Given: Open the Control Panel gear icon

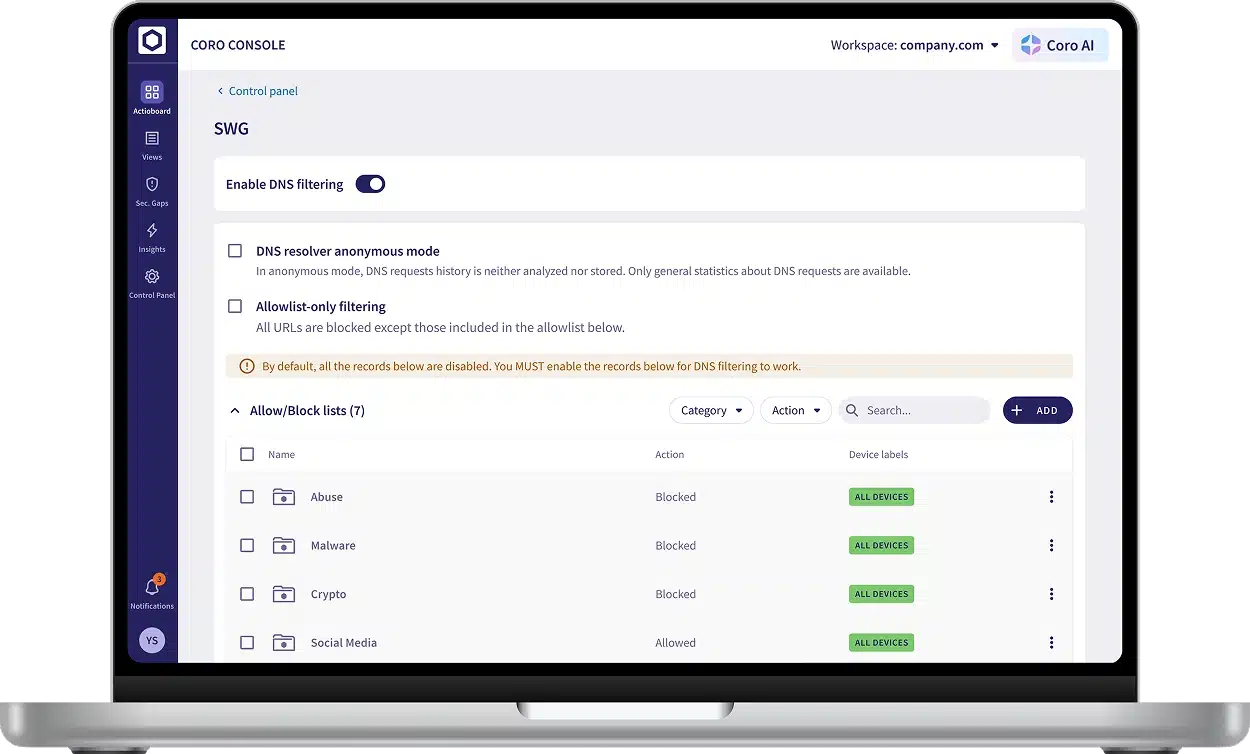Looking at the screenshot, I should pyautogui.click(x=152, y=277).
